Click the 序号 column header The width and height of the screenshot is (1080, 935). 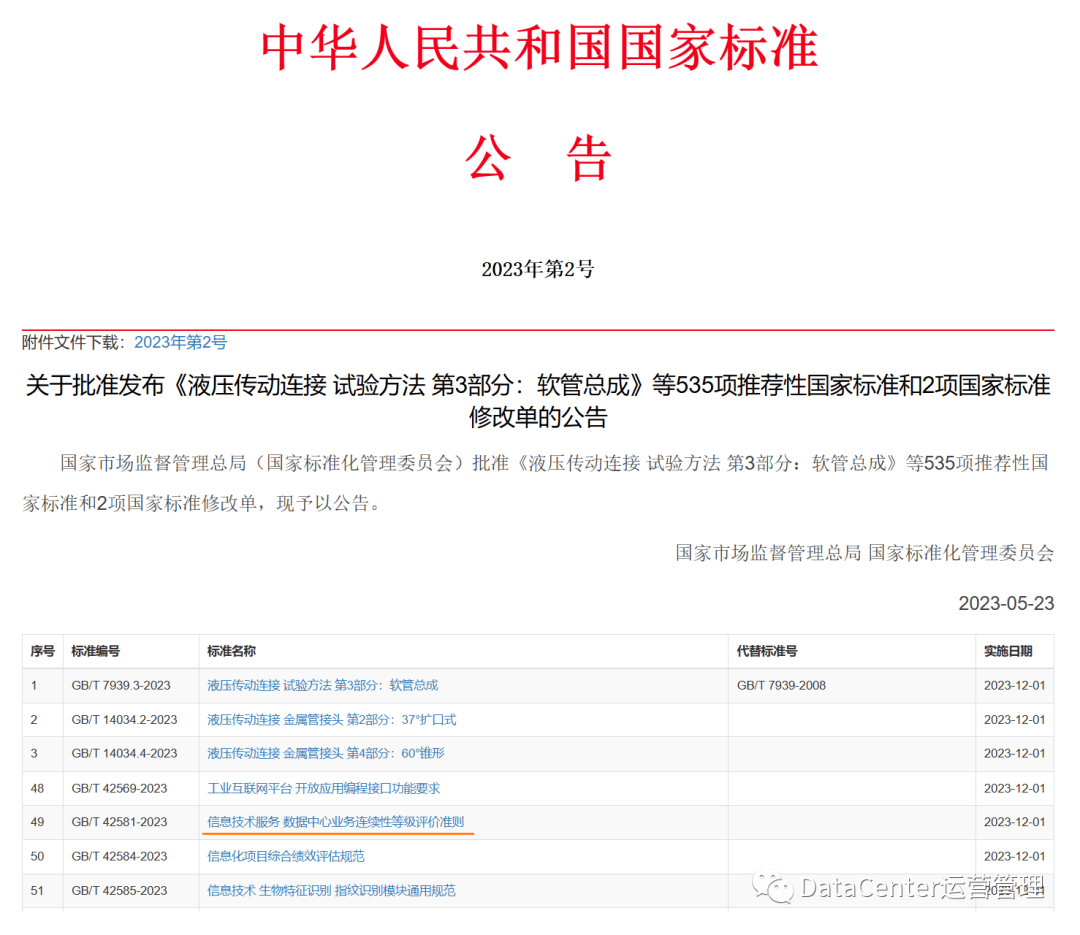pyautogui.click(x=43, y=651)
